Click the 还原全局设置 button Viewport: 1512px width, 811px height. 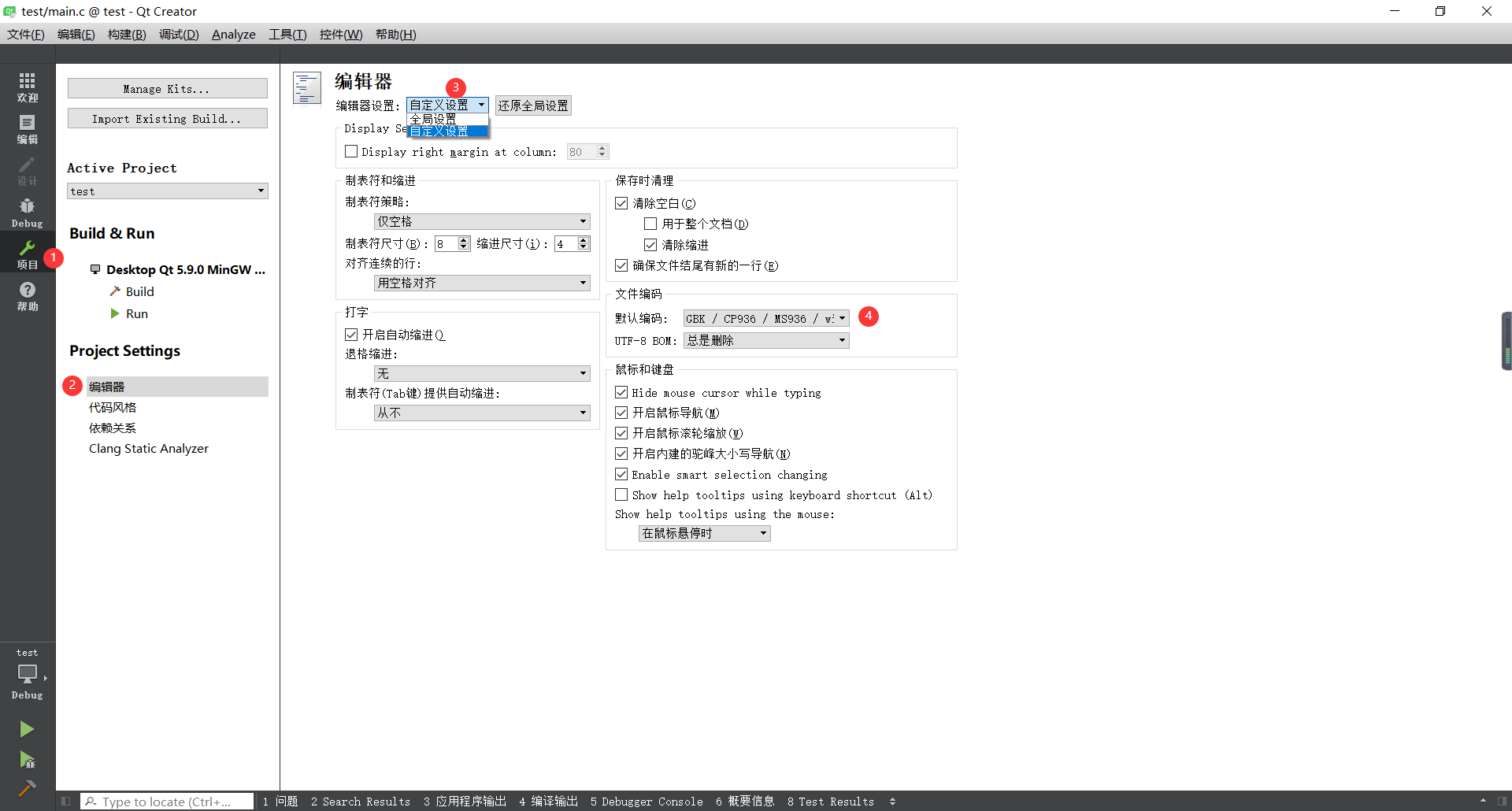[533, 105]
